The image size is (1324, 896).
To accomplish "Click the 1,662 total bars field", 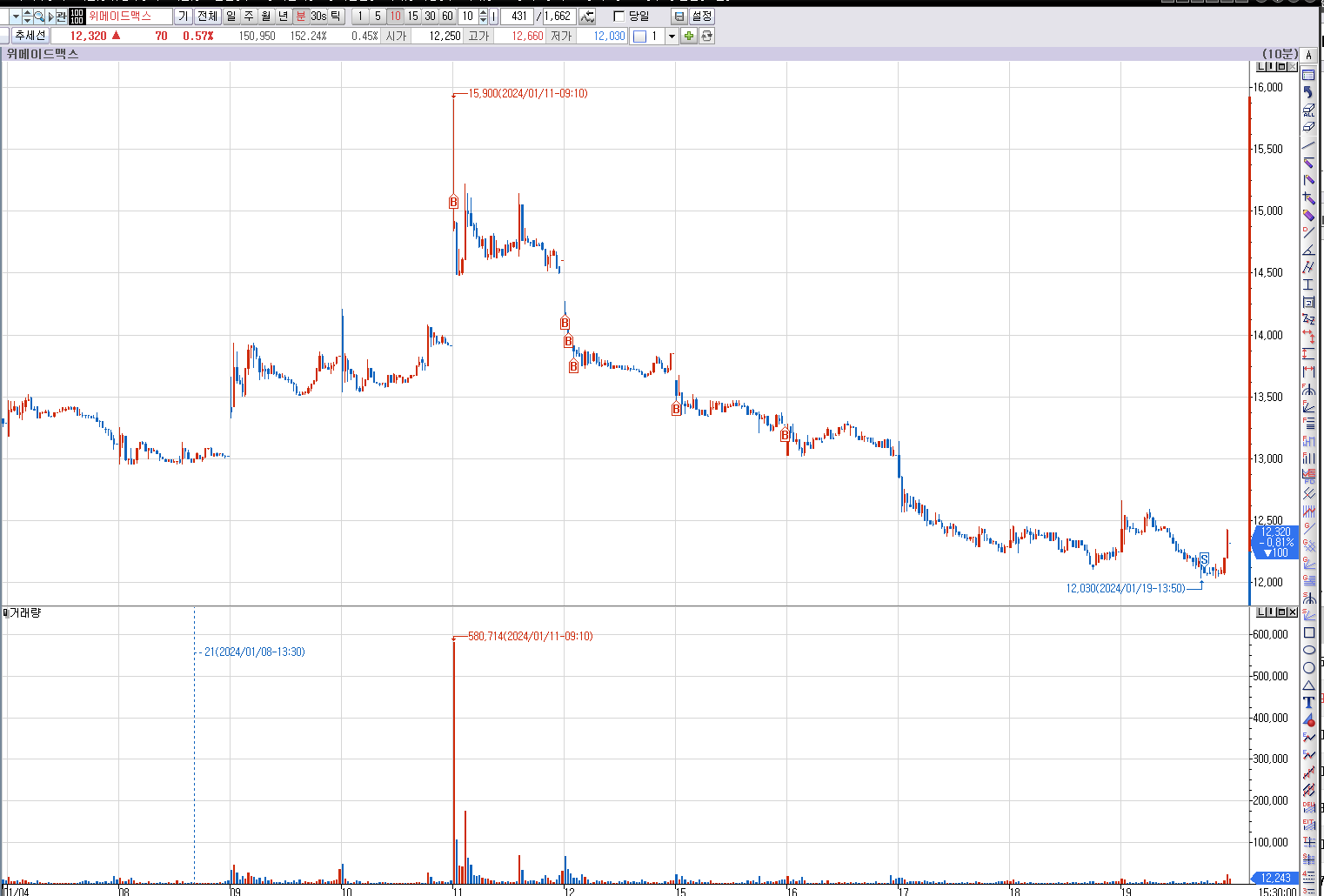I will click(558, 17).
